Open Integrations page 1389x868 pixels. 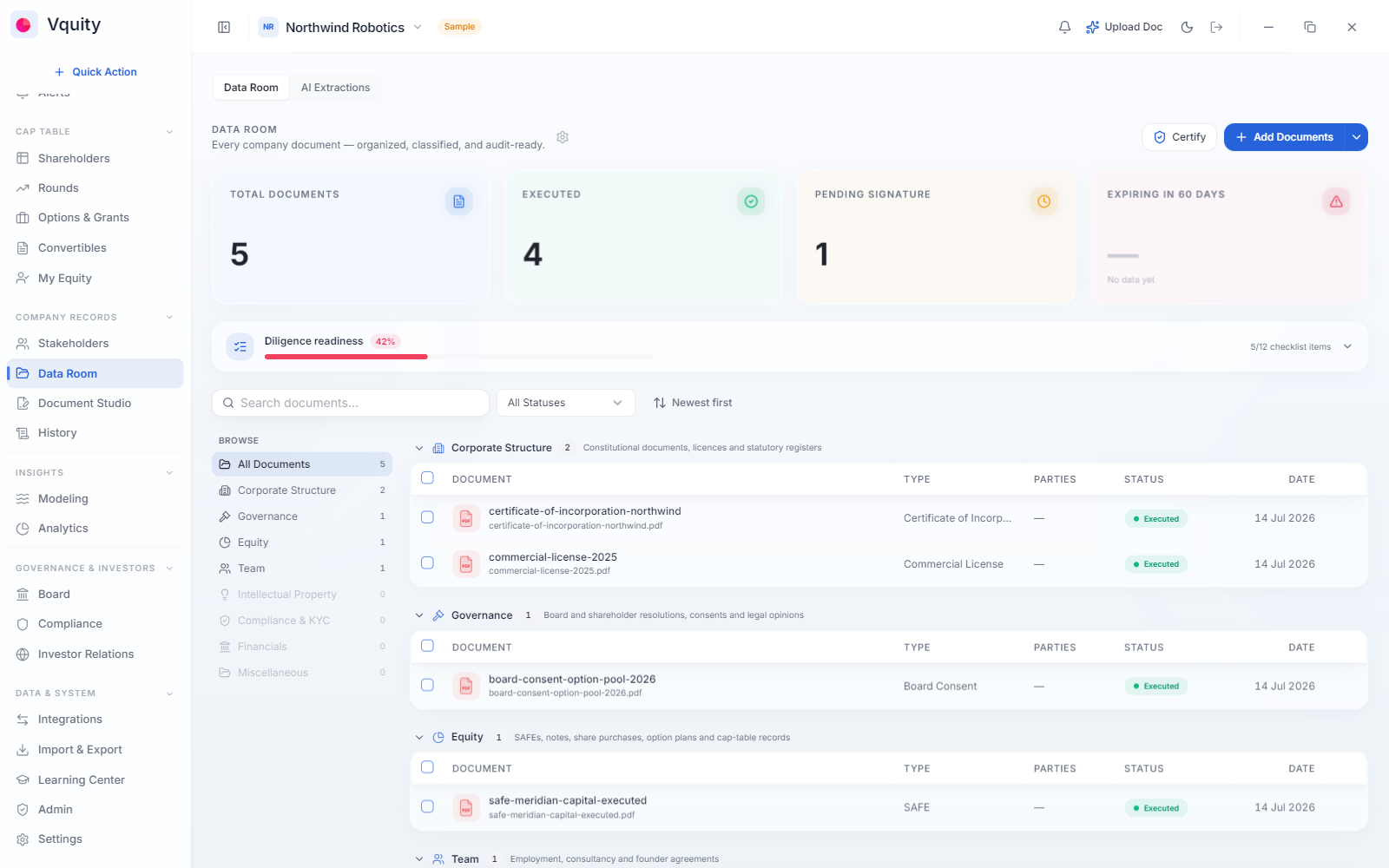pos(95,719)
